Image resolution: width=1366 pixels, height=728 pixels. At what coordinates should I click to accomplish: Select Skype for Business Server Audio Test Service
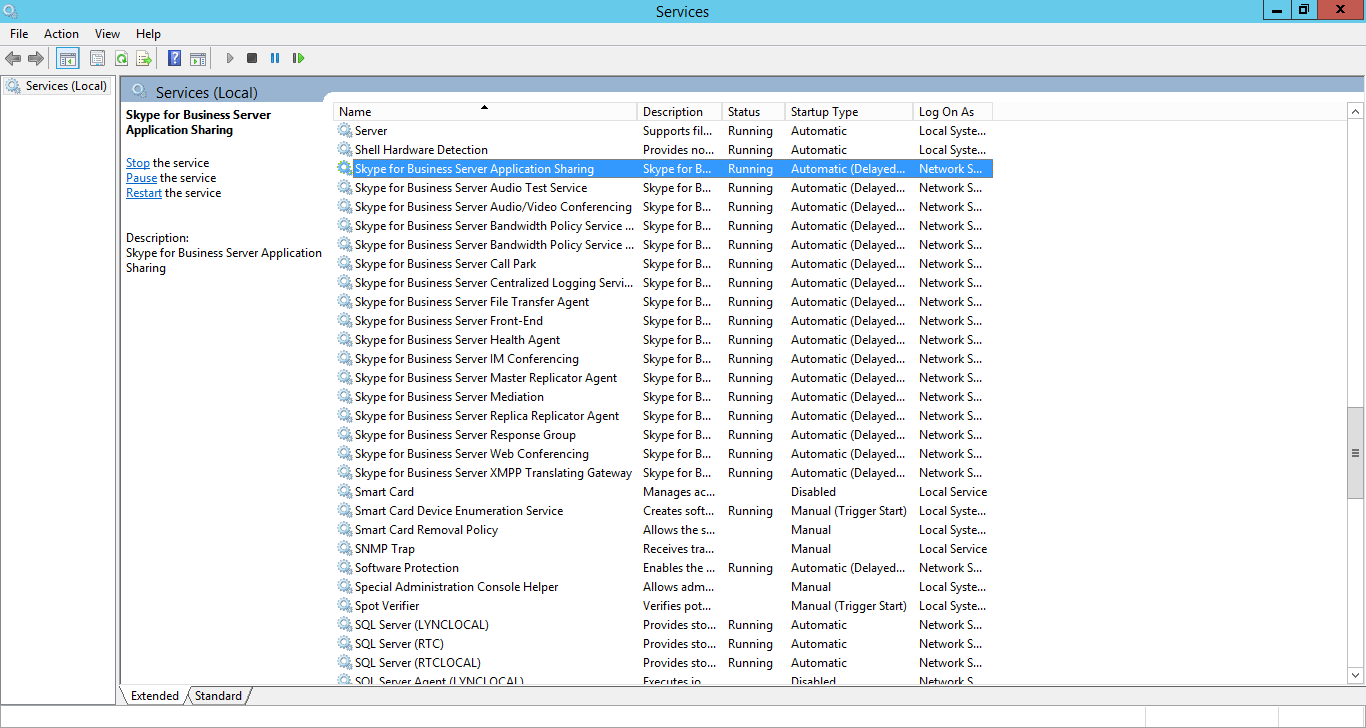point(663,188)
